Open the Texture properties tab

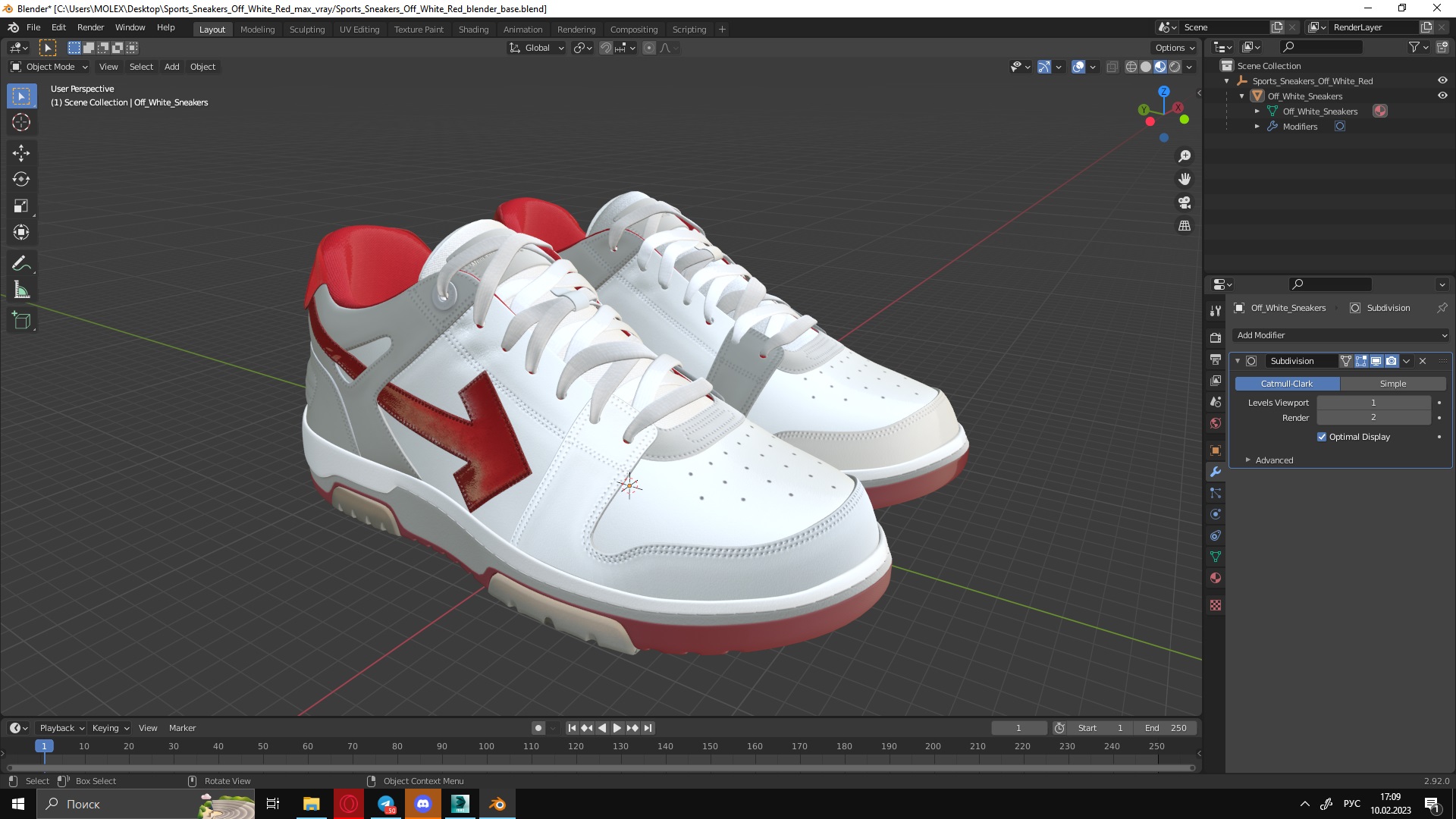[1216, 605]
